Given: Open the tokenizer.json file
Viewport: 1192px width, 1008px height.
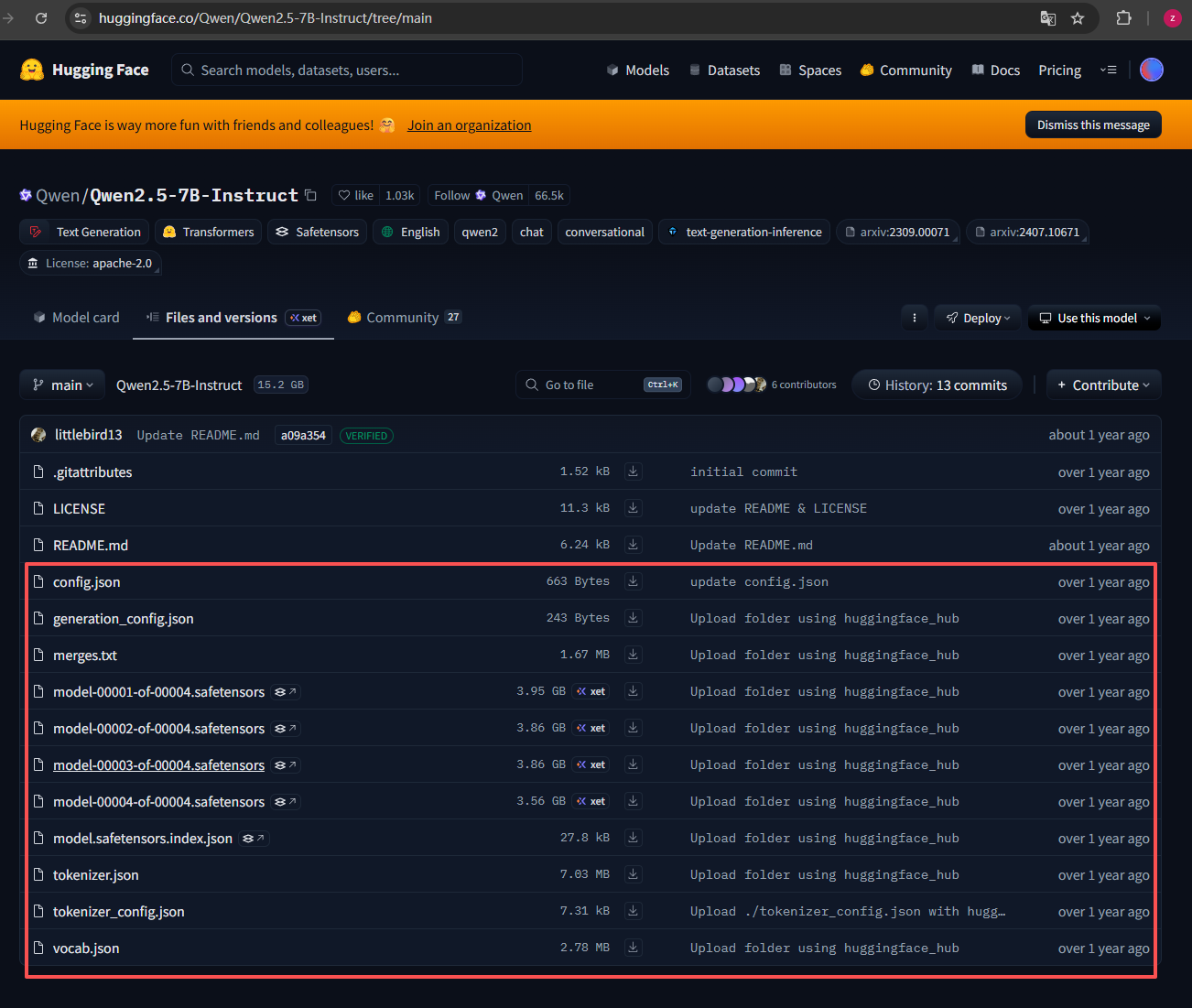Looking at the screenshot, I should 96,875.
